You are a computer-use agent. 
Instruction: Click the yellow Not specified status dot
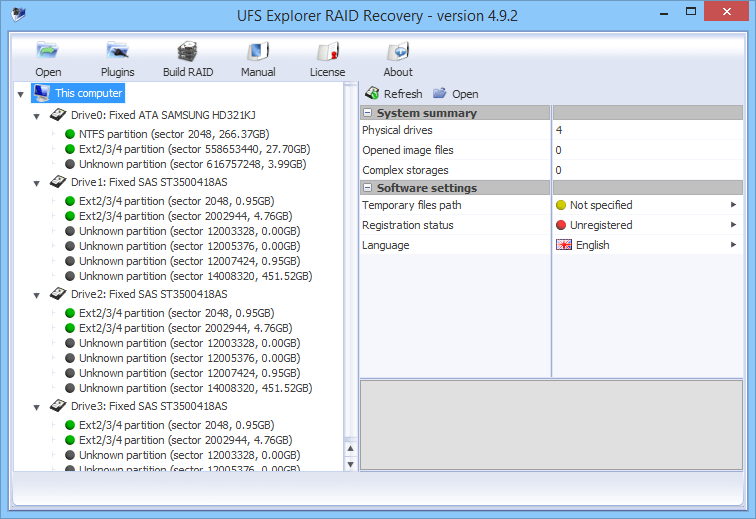(561, 205)
